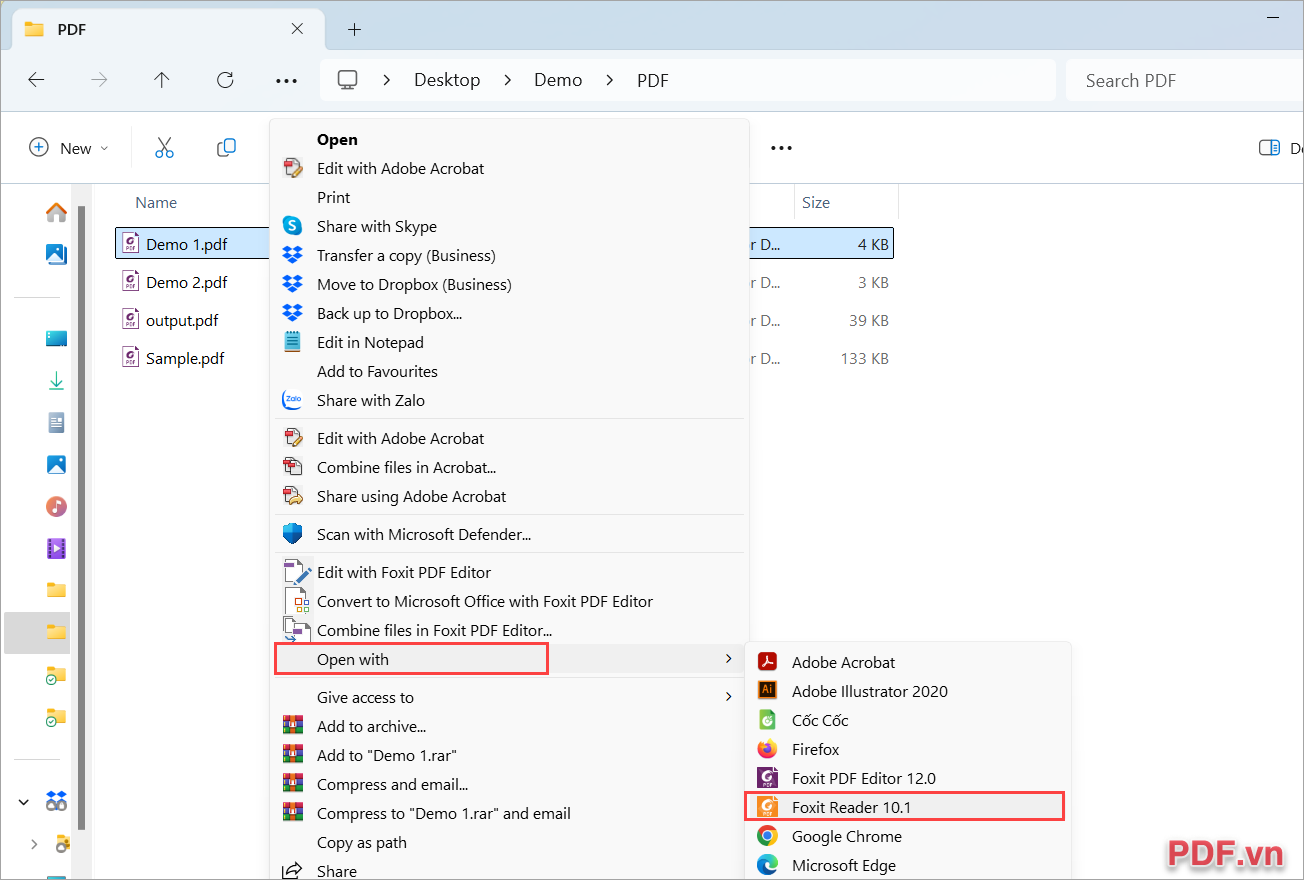Click the chevron after Demo in the address bar

pos(610,80)
